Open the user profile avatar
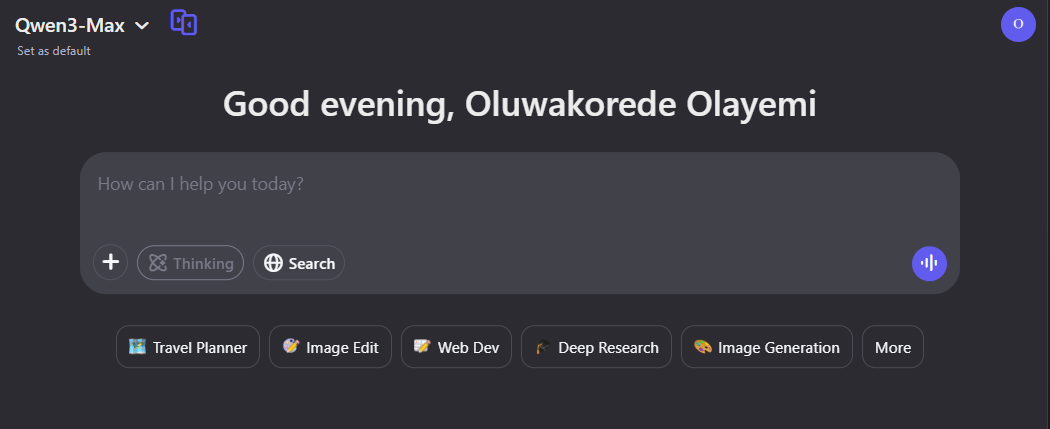 tap(1018, 24)
